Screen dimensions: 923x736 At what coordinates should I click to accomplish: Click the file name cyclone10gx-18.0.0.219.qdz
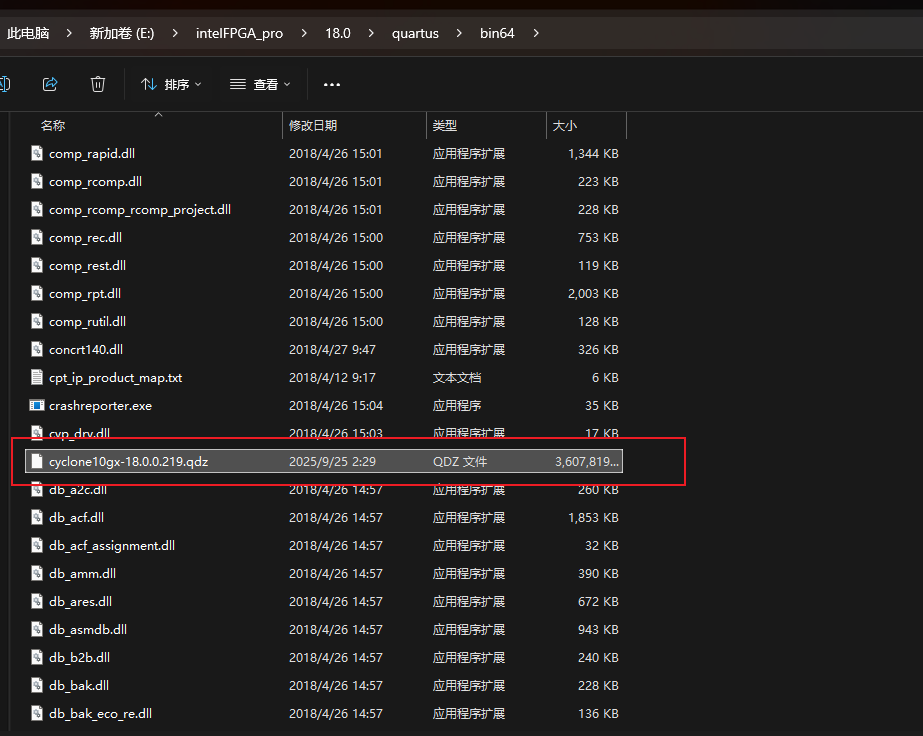pyautogui.click(x=128, y=462)
